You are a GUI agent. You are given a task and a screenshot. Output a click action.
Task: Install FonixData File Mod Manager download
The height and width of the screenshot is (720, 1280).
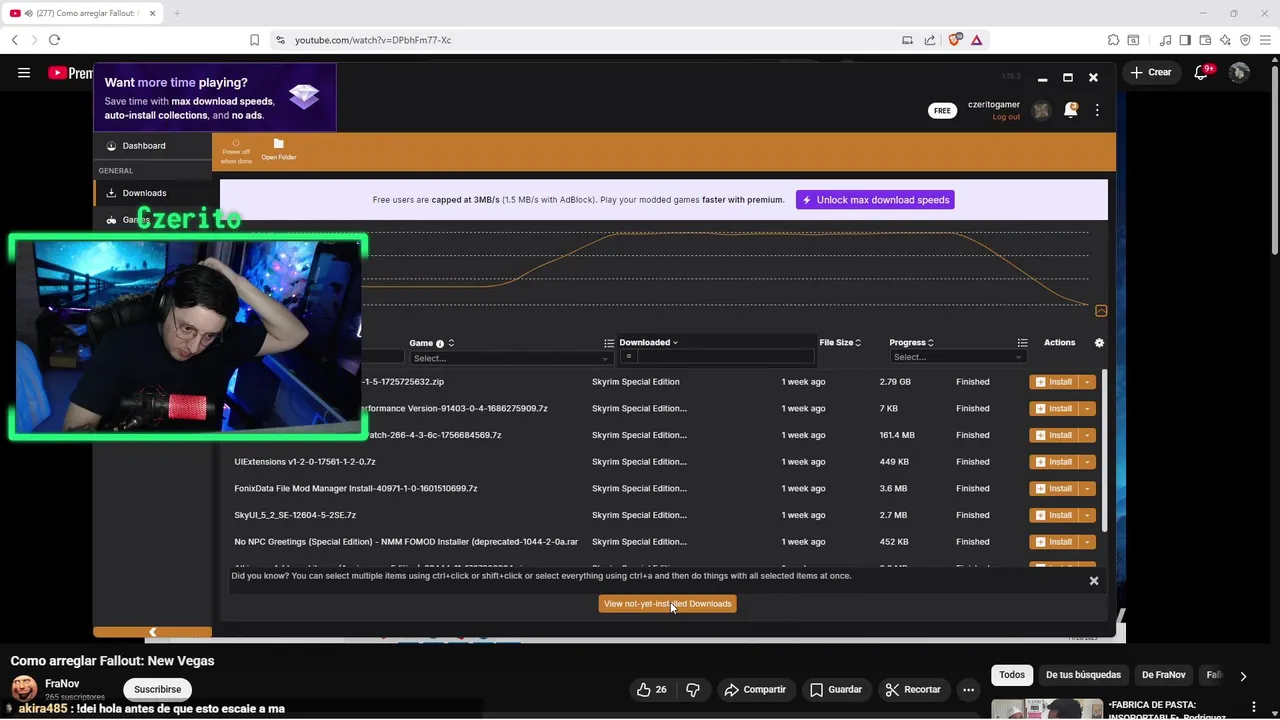pyautogui.click(x=1054, y=489)
